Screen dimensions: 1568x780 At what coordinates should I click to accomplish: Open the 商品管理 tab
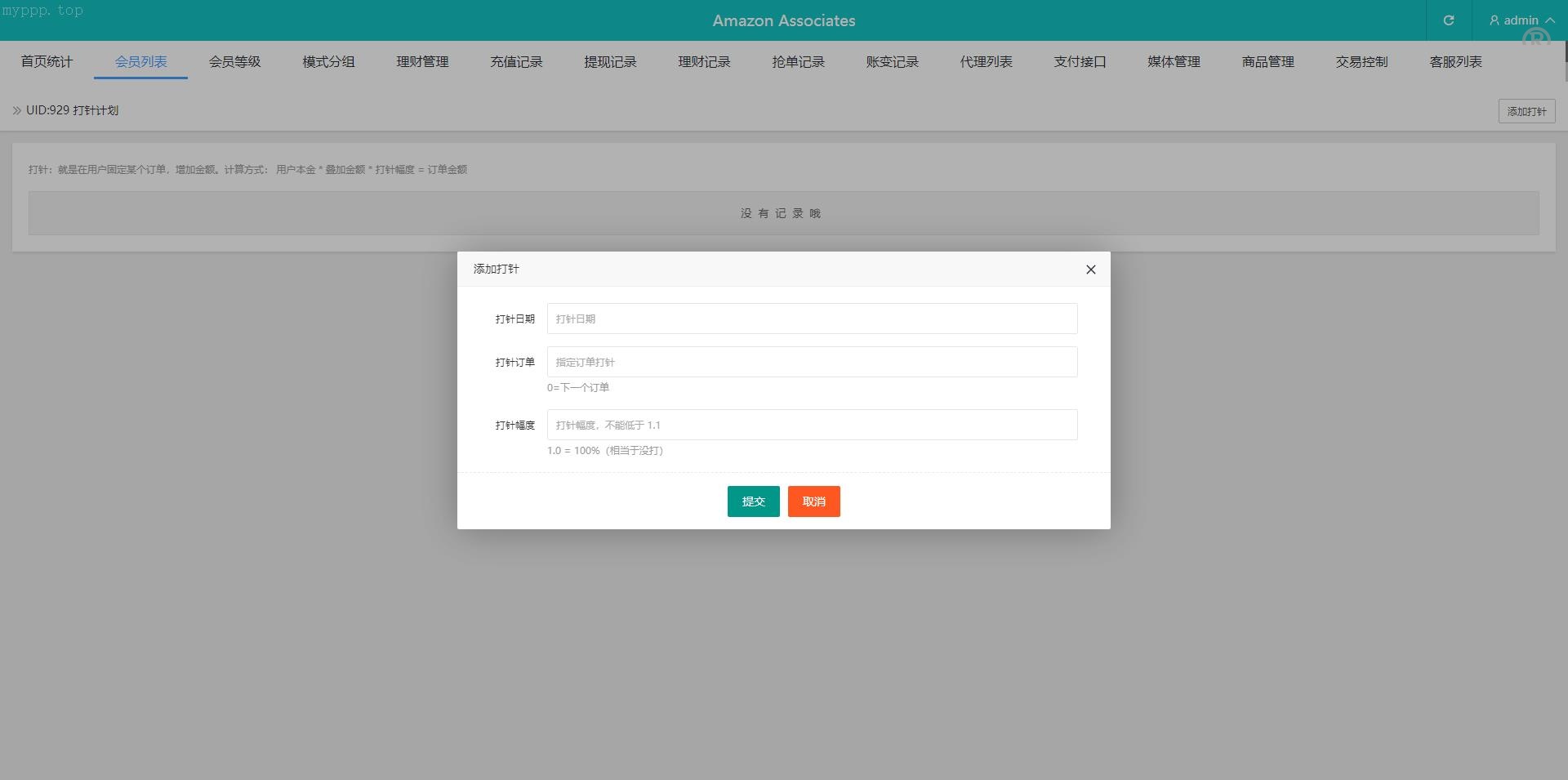point(1267,62)
